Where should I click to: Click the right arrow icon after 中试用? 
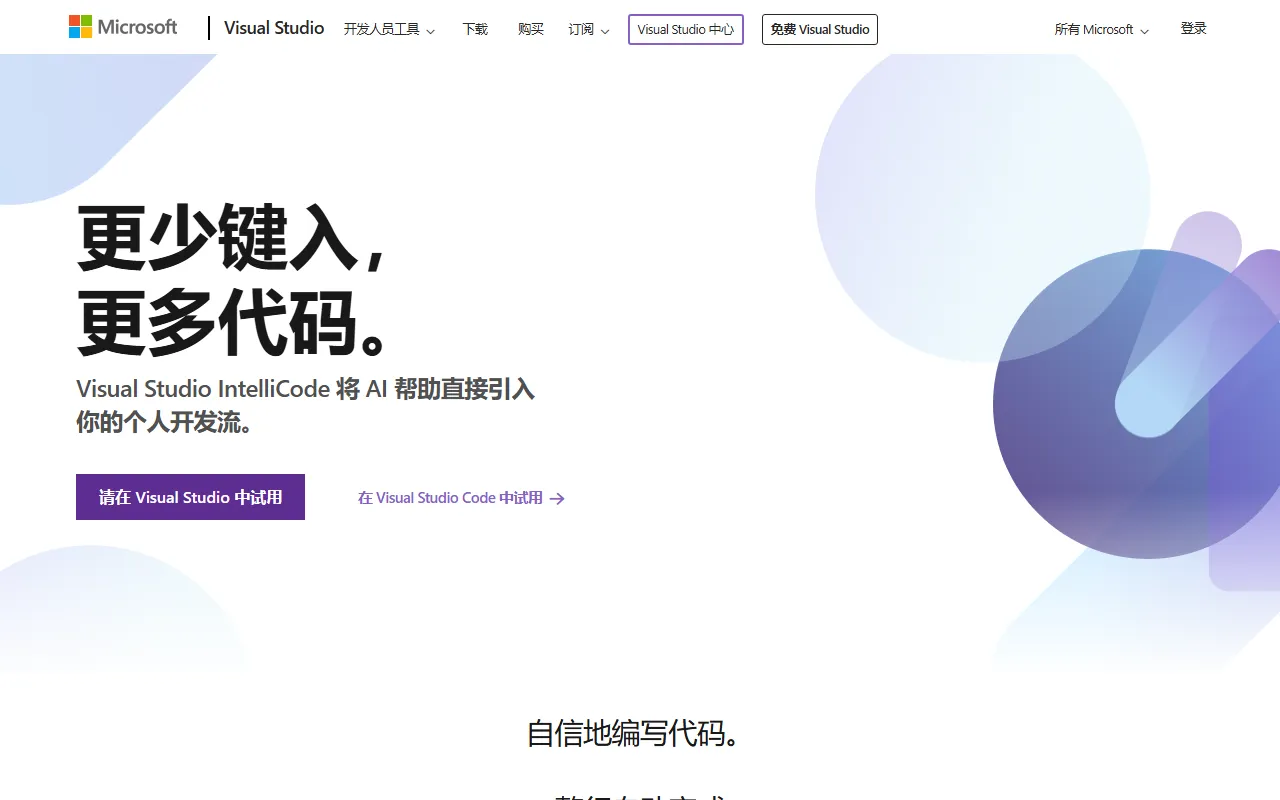pos(558,498)
